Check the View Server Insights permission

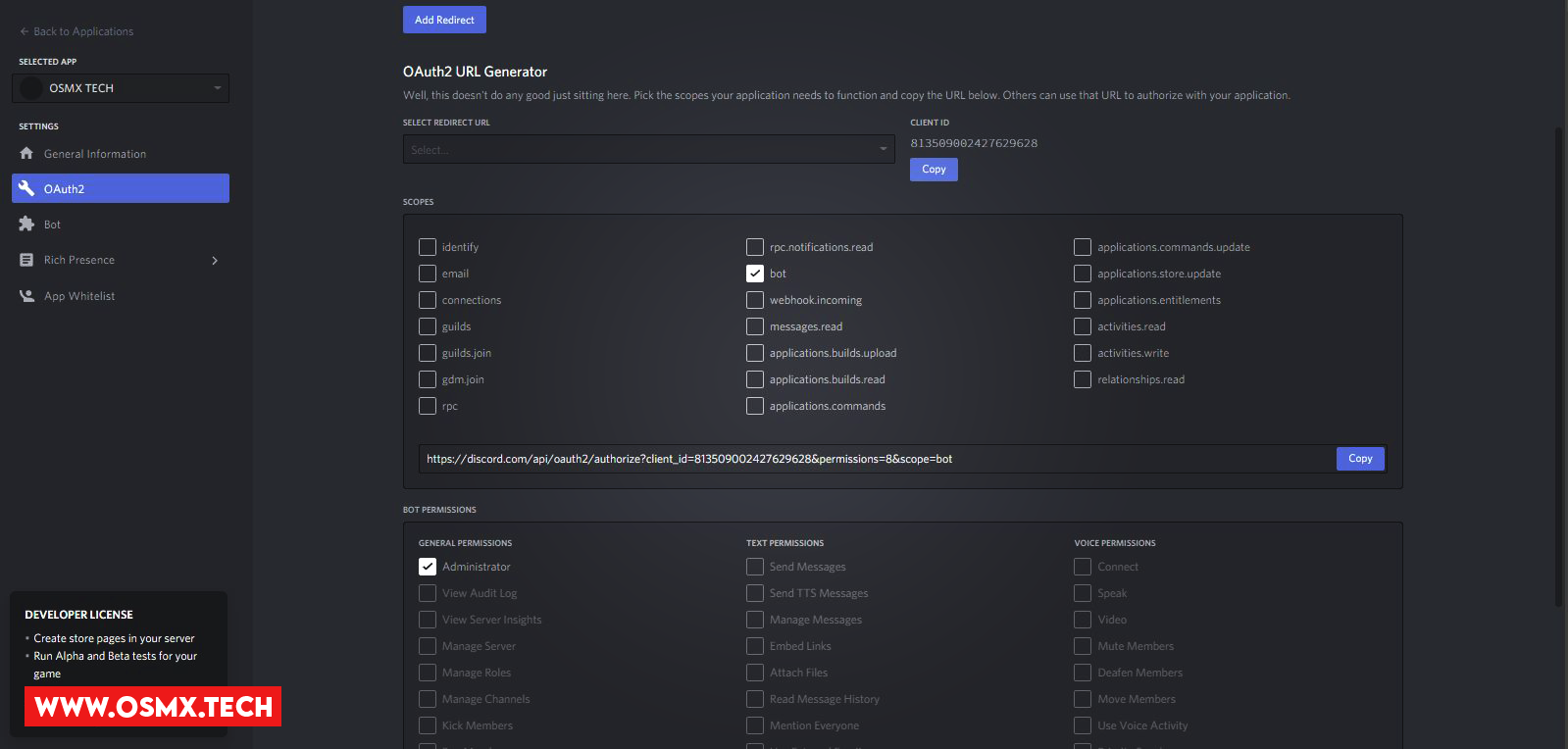coord(428,620)
